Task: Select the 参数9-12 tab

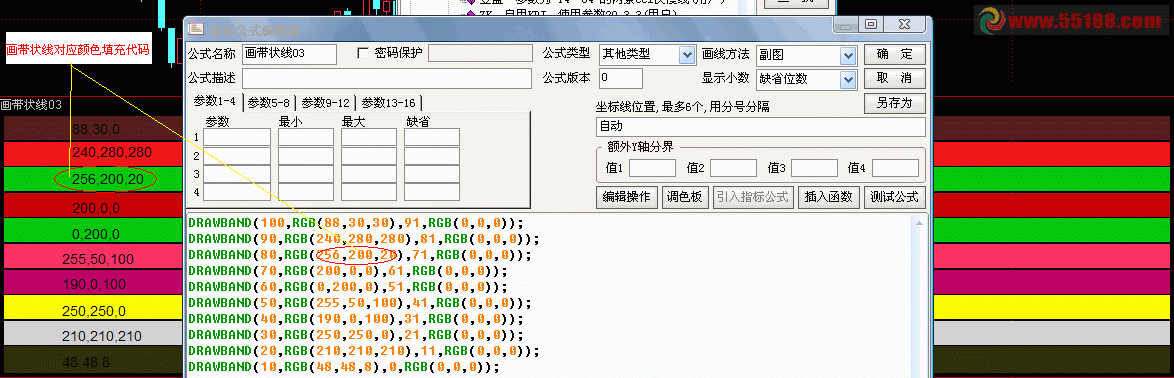Action: [x=326, y=103]
